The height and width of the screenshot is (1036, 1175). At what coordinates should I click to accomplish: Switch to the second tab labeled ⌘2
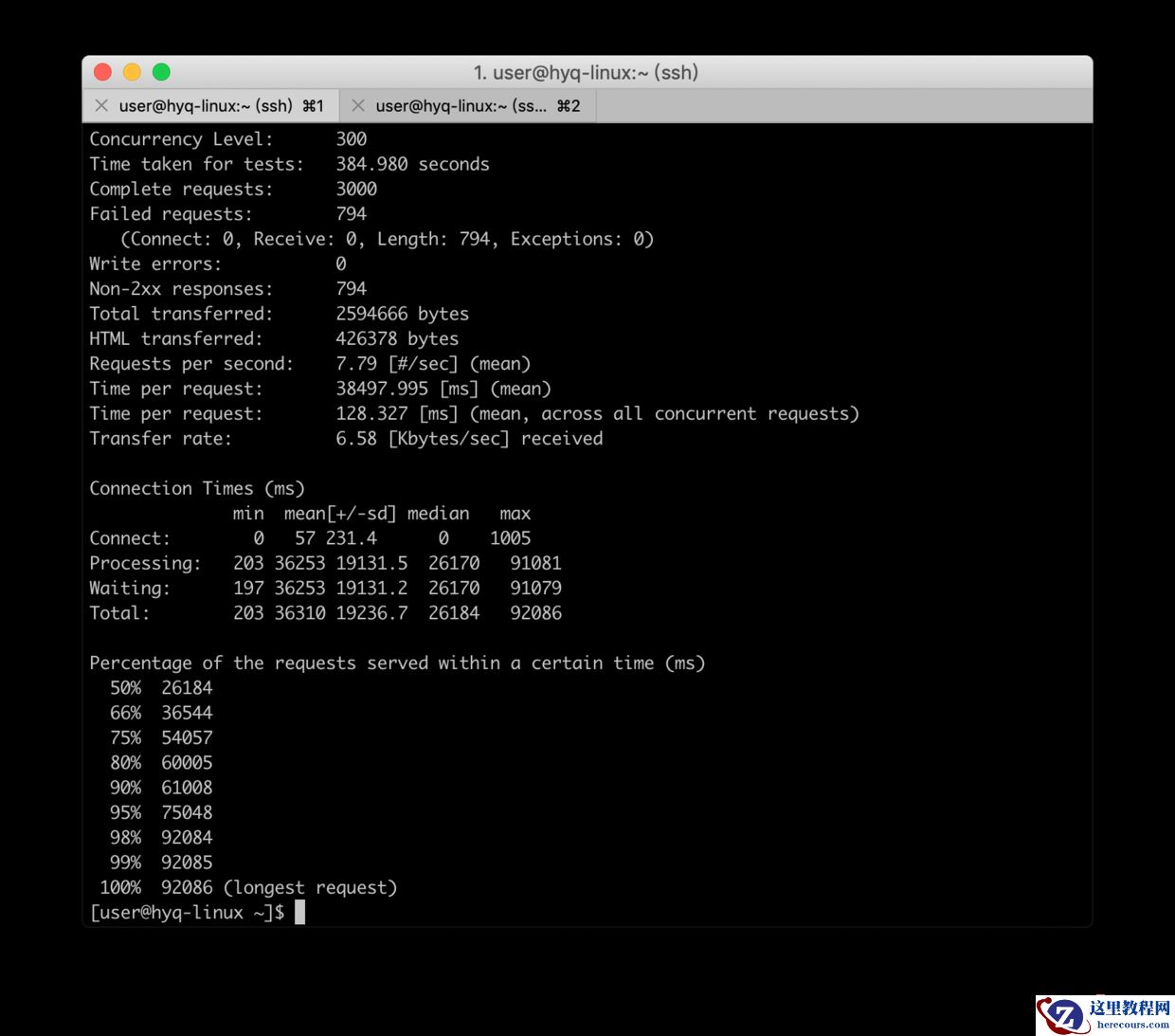point(467,105)
